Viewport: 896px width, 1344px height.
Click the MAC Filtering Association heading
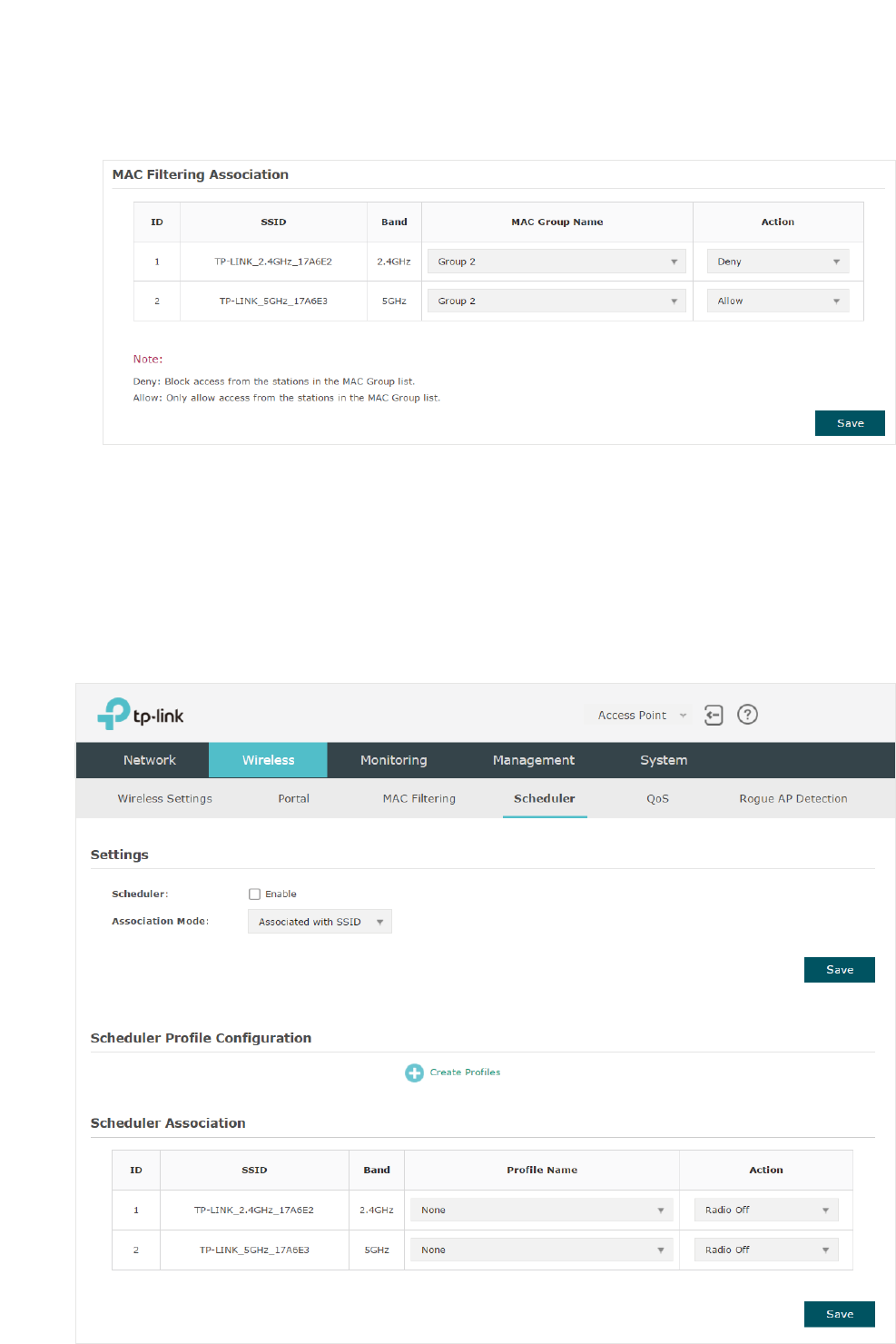coord(201,174)
